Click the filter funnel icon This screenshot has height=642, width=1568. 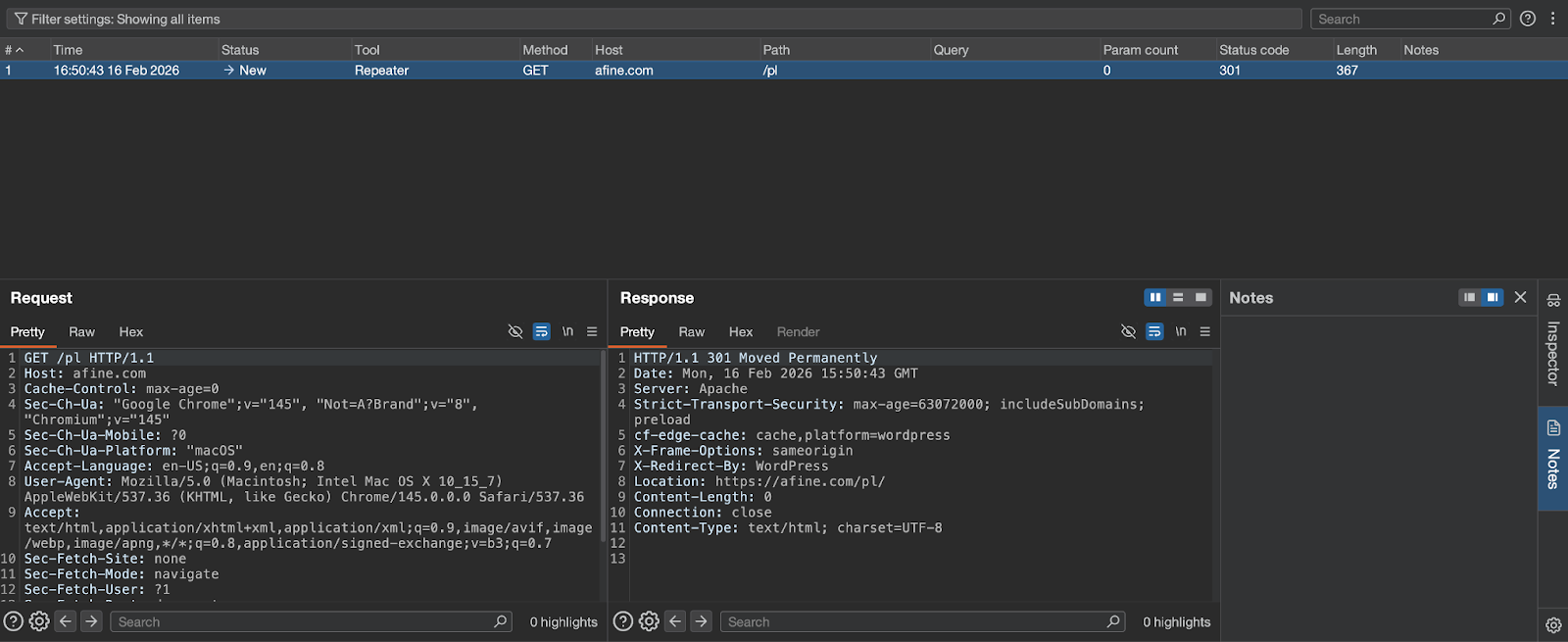20,19
